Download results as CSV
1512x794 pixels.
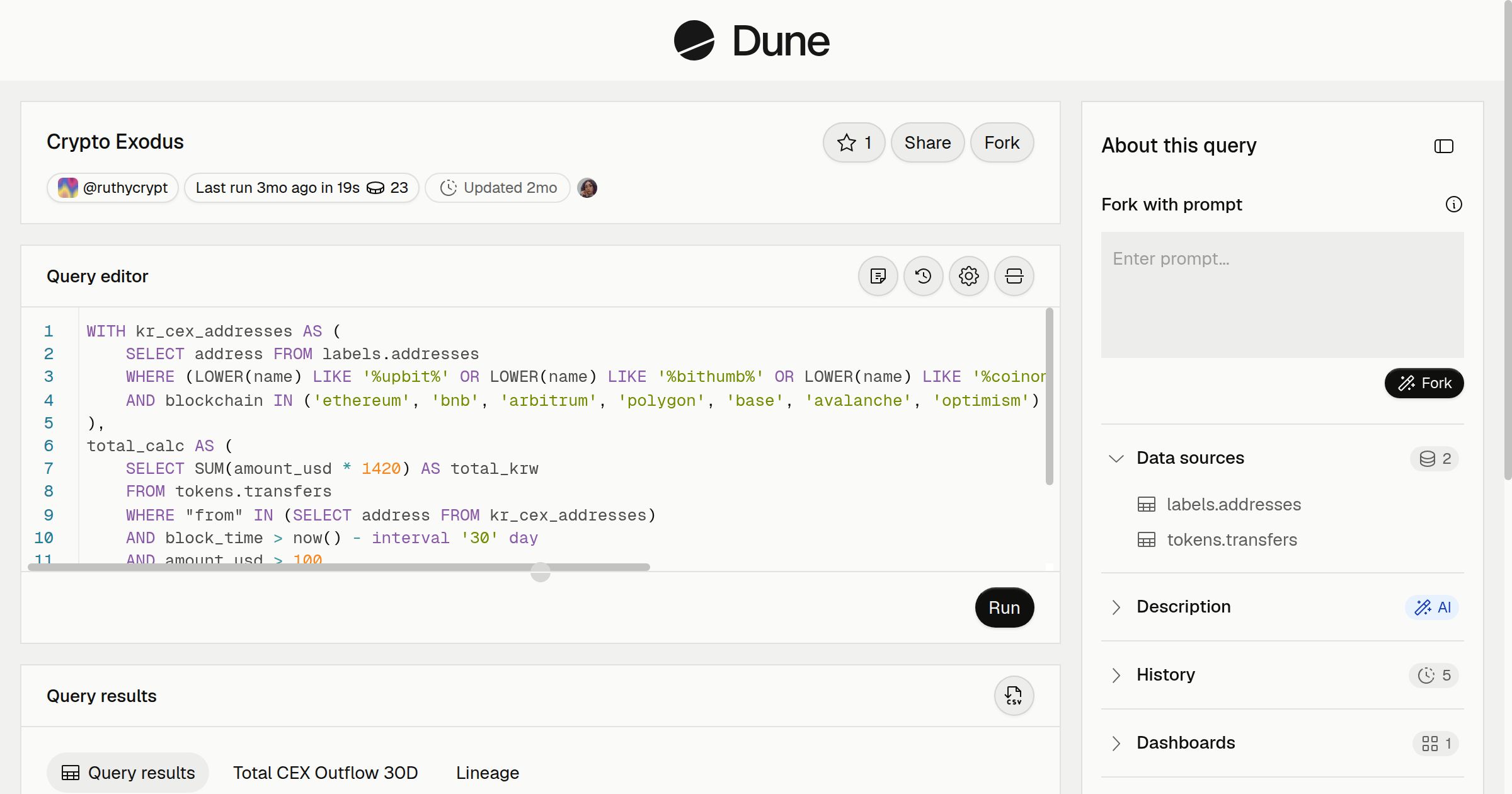(1014, 696)
